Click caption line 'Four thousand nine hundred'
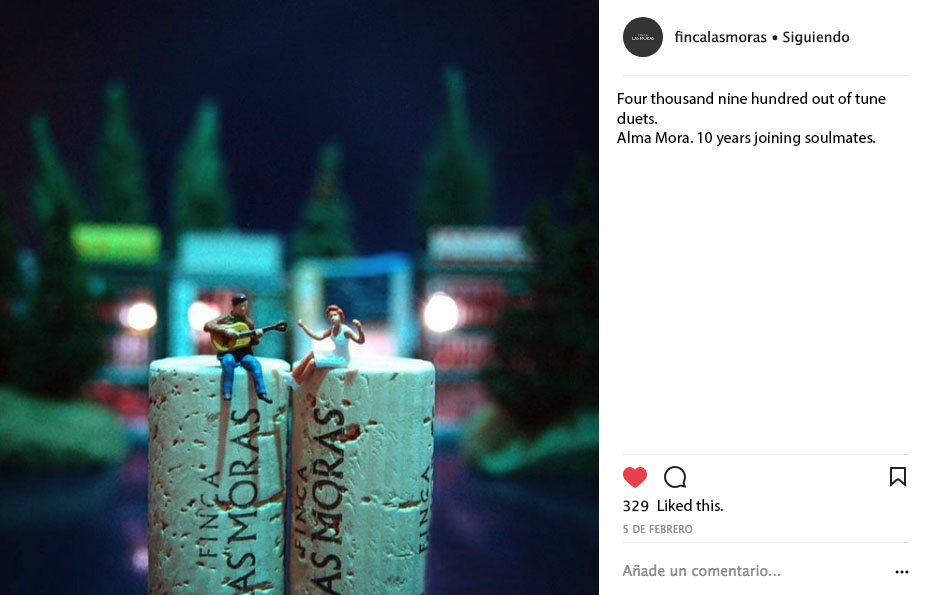Viewport: 934px width, 595px height. coord(751,99)
